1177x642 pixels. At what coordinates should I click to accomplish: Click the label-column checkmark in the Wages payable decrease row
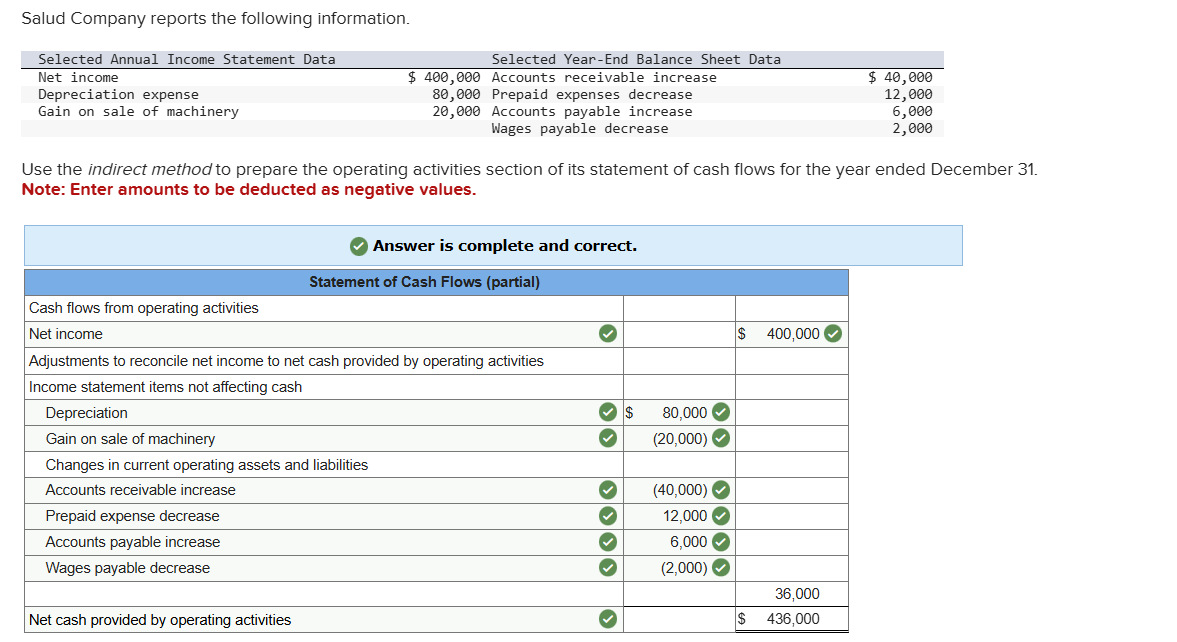pyautogui.click(x=608, y=568)
